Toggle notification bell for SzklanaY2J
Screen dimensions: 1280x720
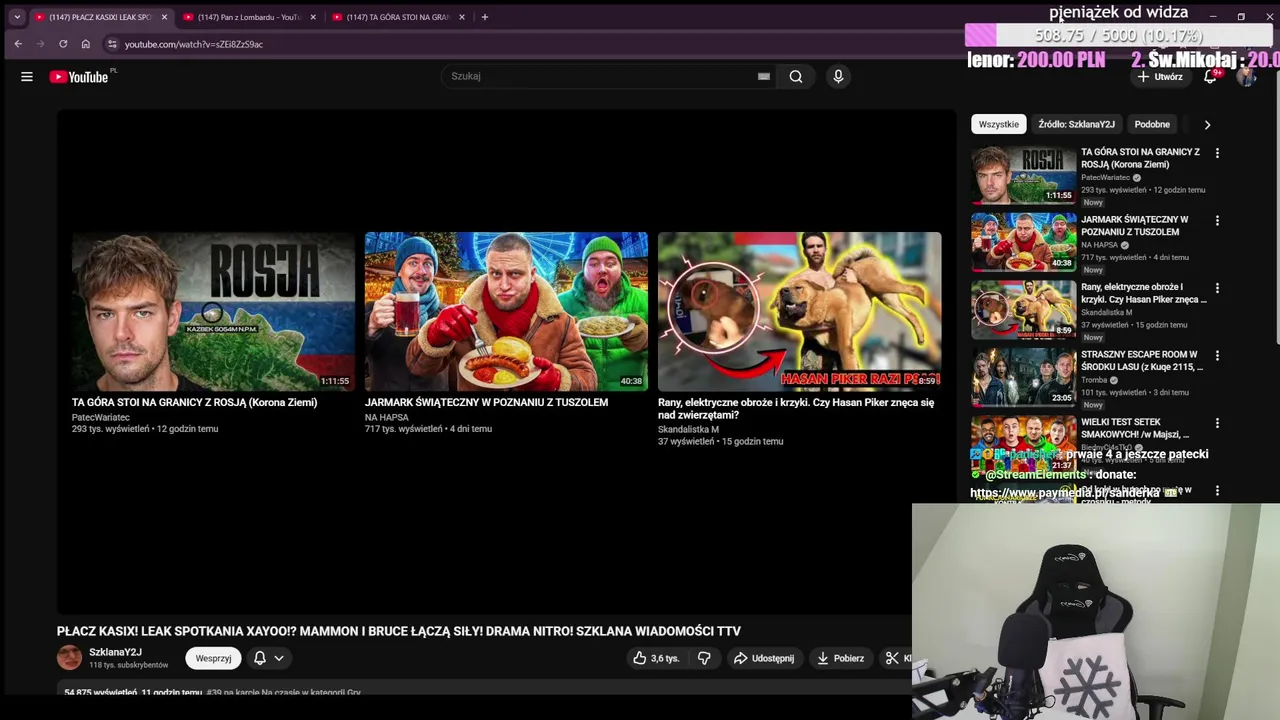click(260, 658)
